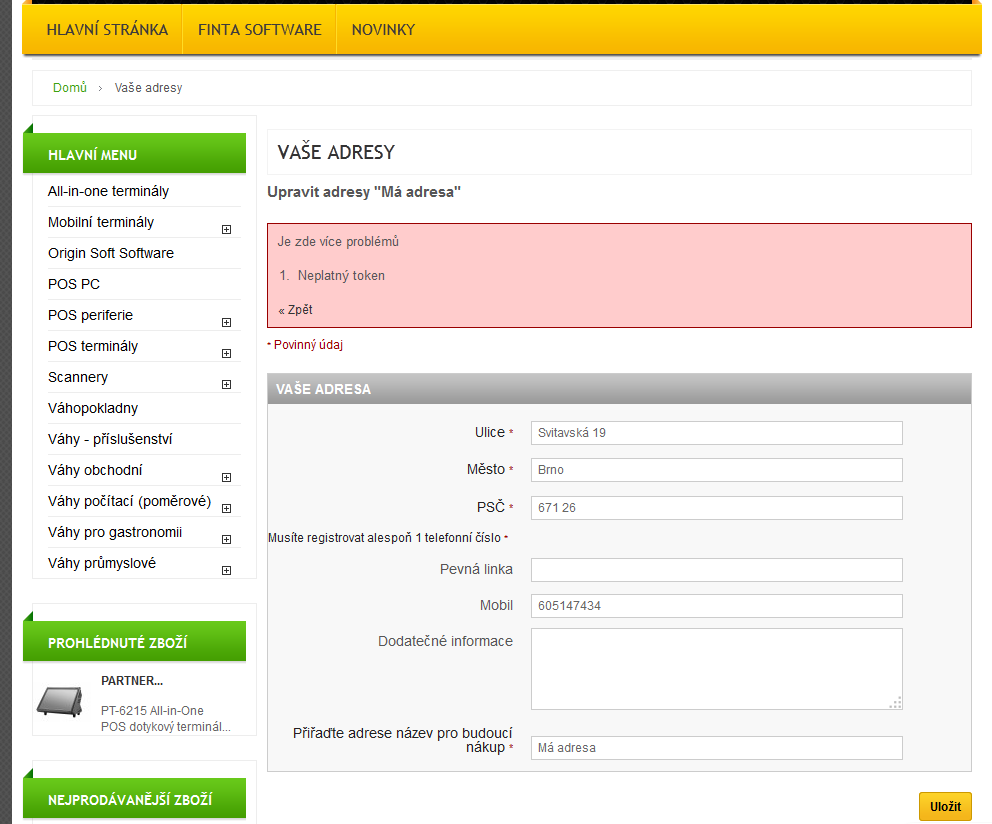Expand POS periferie submenu plus icon
Image resolution: width=992 pixels, height=824 pixels.
(226, 322)
